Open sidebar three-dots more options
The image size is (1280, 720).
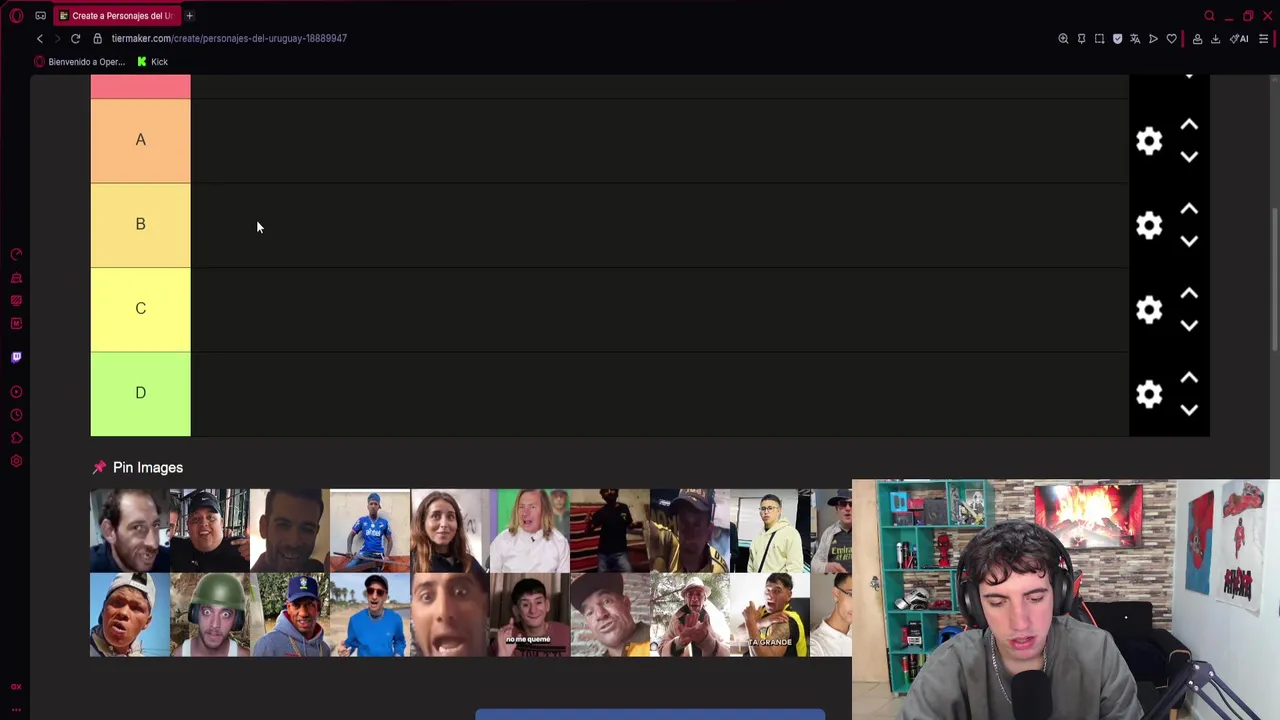coord(16,709)
